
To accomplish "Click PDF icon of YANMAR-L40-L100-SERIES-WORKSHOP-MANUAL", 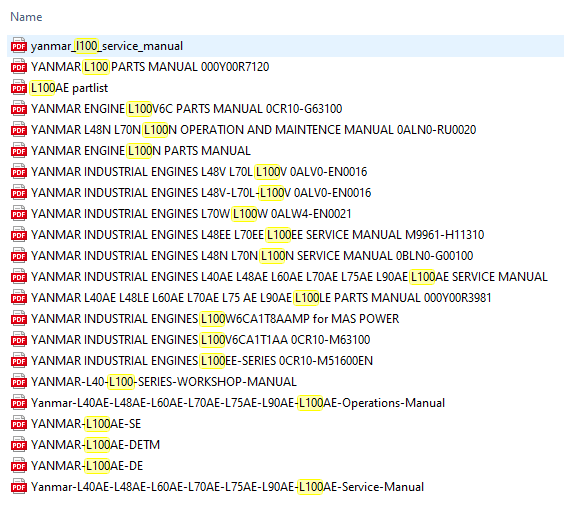I will point(19,381).
